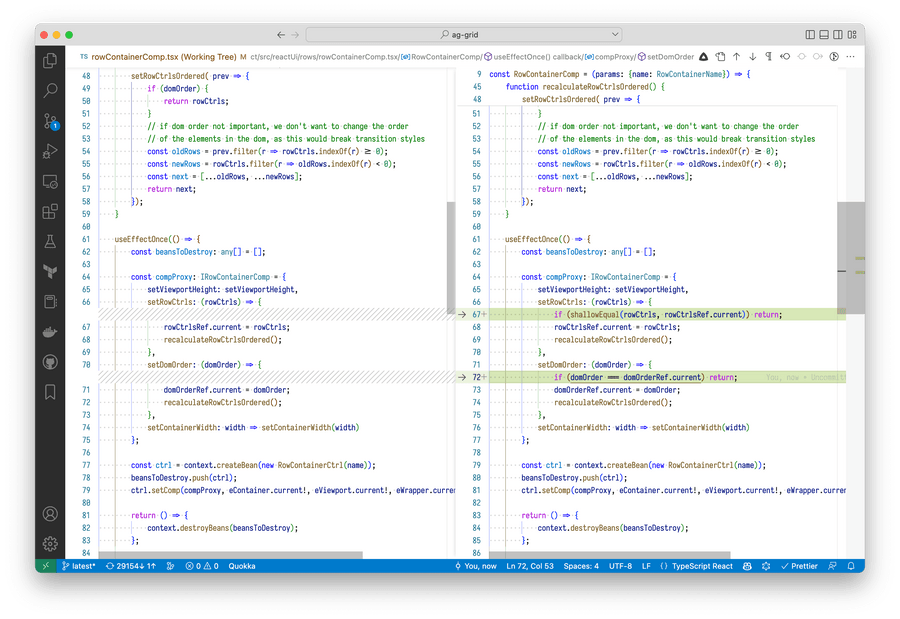This screenshot has width=900, height=619.
Task: Open the More Actions ellipsis menu
Action: 849,56
